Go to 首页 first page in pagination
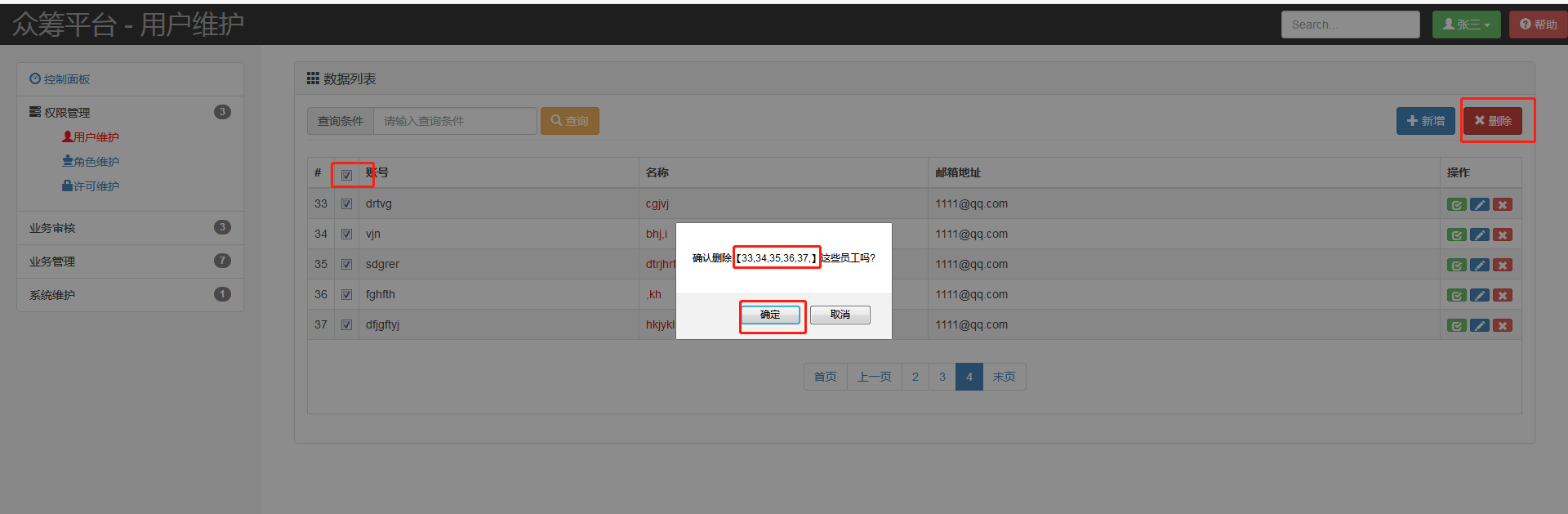Screen dimensions: 1568x514 coord(825,377)
